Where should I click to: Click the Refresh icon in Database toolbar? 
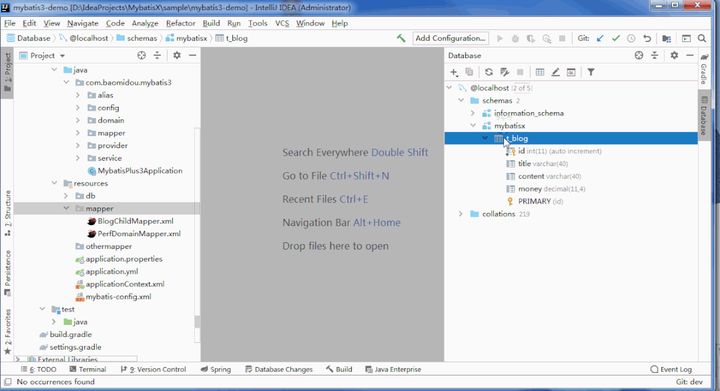click(489, 72)
